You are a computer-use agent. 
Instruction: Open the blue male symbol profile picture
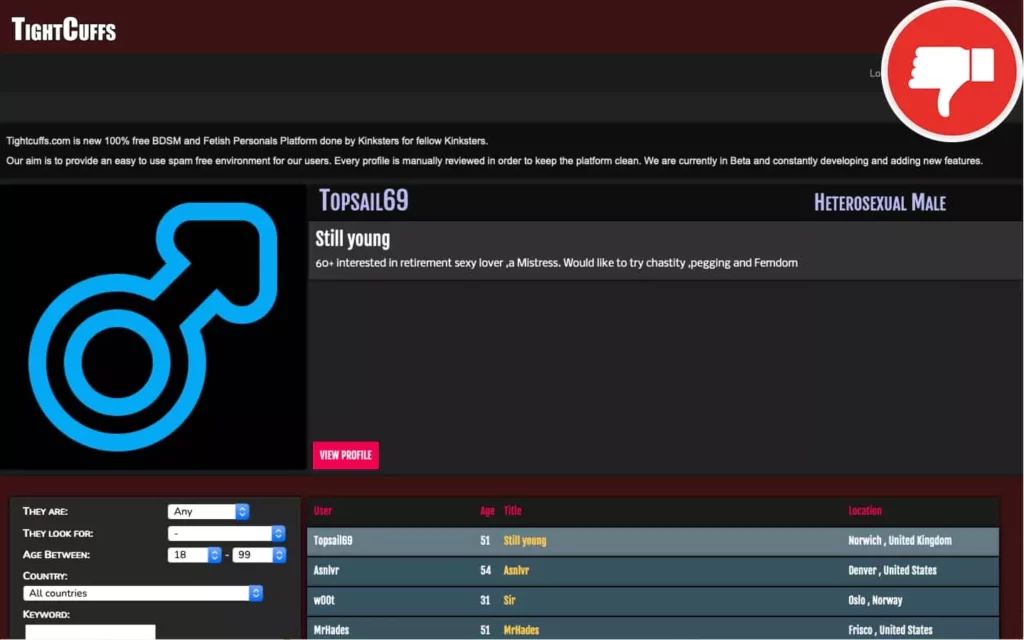point(153,327)
